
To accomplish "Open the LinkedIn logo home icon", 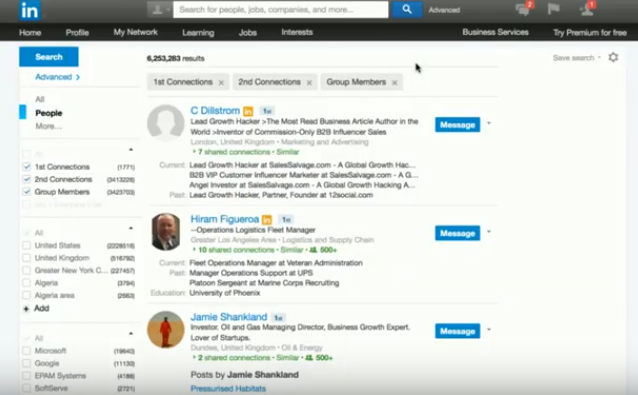I will pyautogui.click(x=30, y=10).
